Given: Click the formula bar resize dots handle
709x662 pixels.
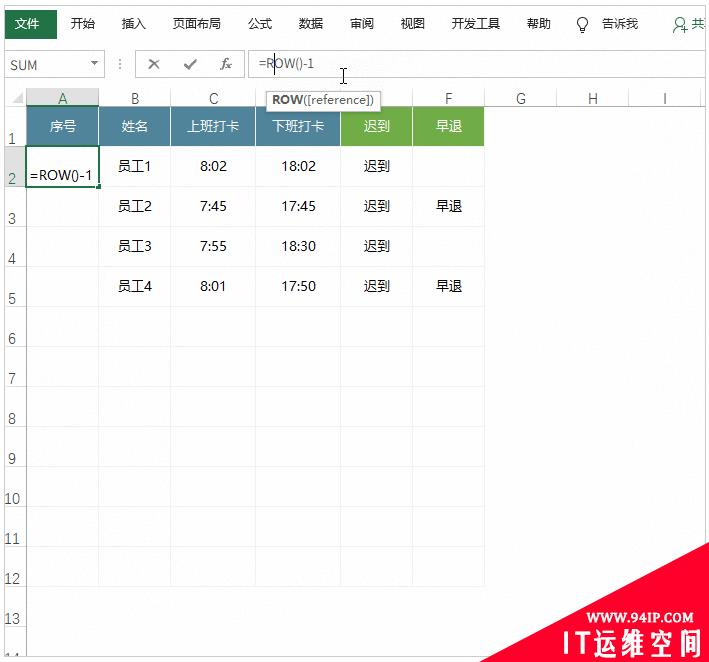Looking at the screenshot, I should tap(120, 64).
